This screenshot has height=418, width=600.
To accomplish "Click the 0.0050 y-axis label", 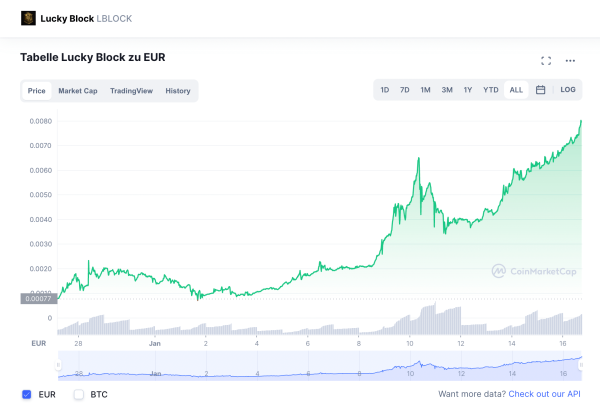I will coord(41,195).
